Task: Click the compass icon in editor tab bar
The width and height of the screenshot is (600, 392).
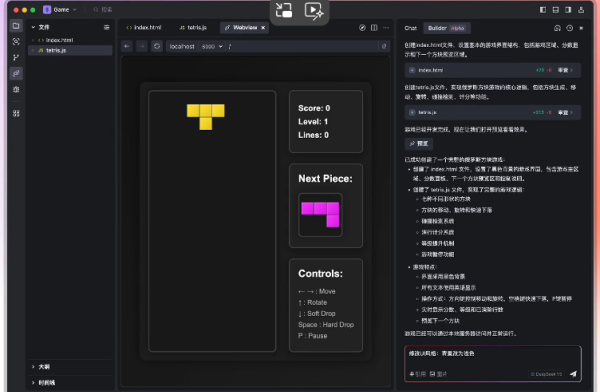Action: coord(362,28)
